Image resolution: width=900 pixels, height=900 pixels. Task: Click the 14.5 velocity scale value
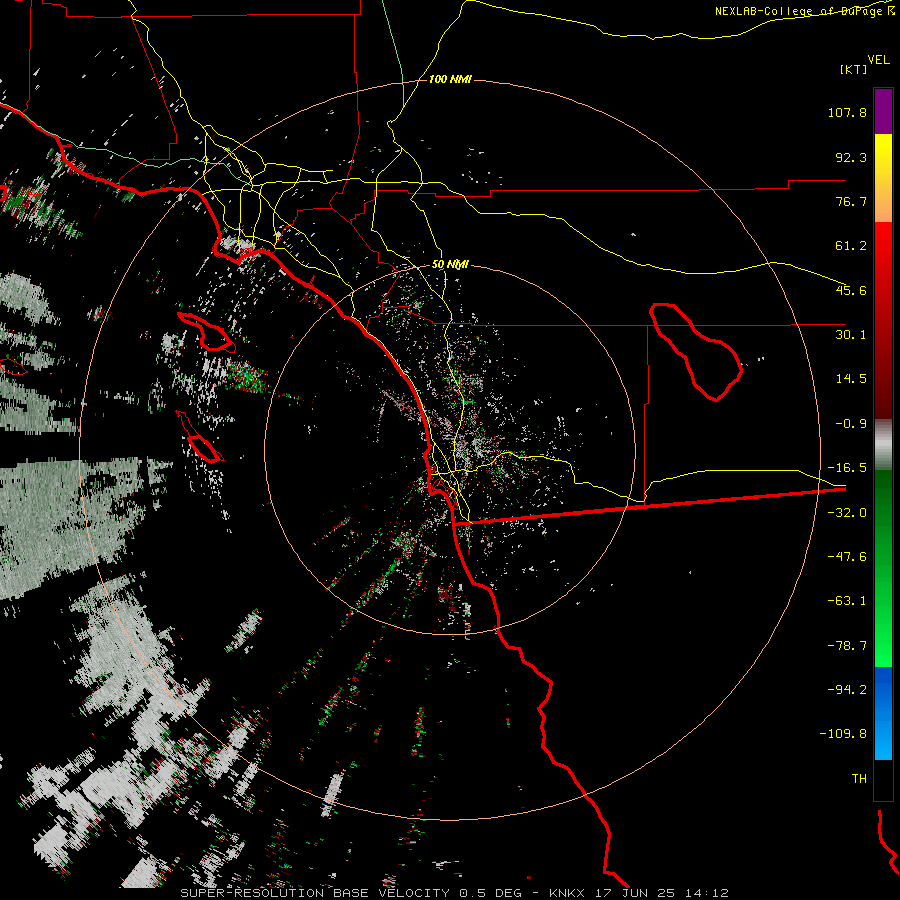point(851,379)
